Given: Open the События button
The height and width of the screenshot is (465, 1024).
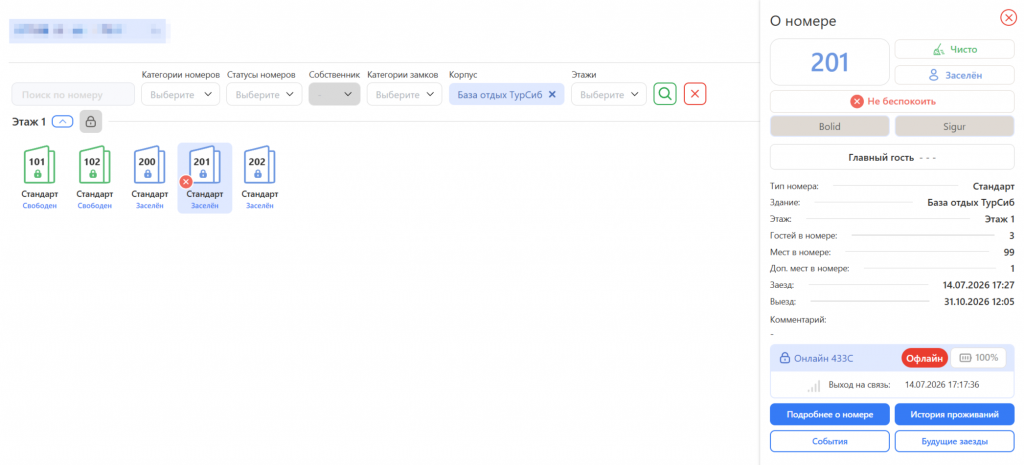Looking at the screenshot, I should [829, 441].
